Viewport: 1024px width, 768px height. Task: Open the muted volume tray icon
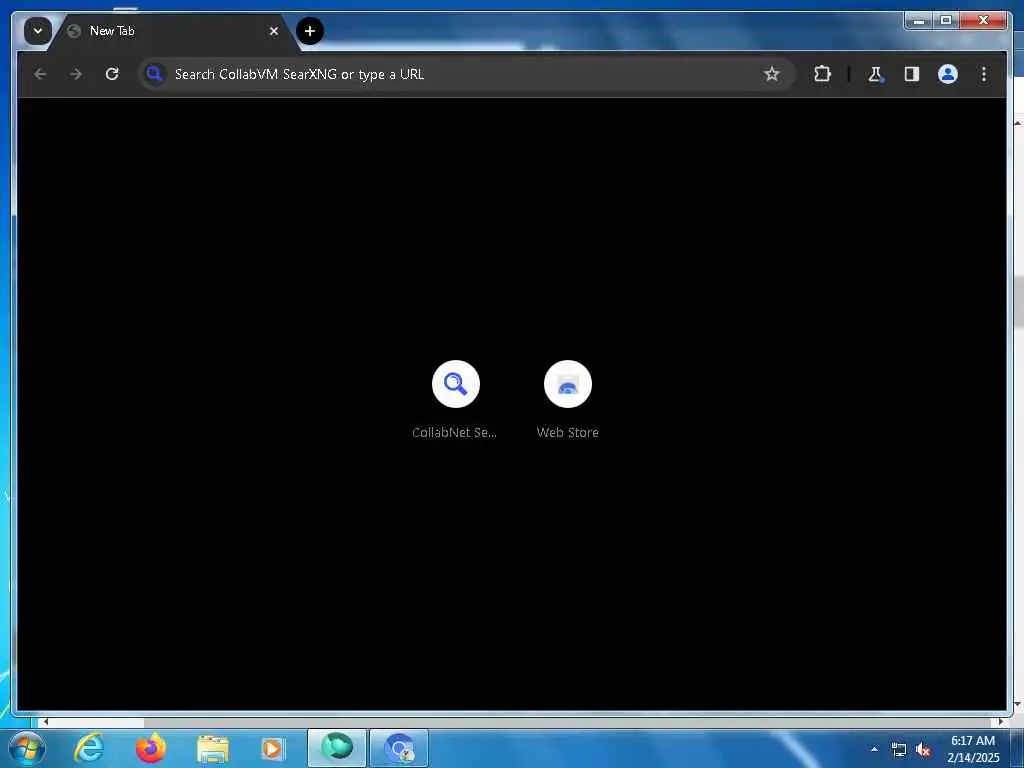[x=923, y=750]
